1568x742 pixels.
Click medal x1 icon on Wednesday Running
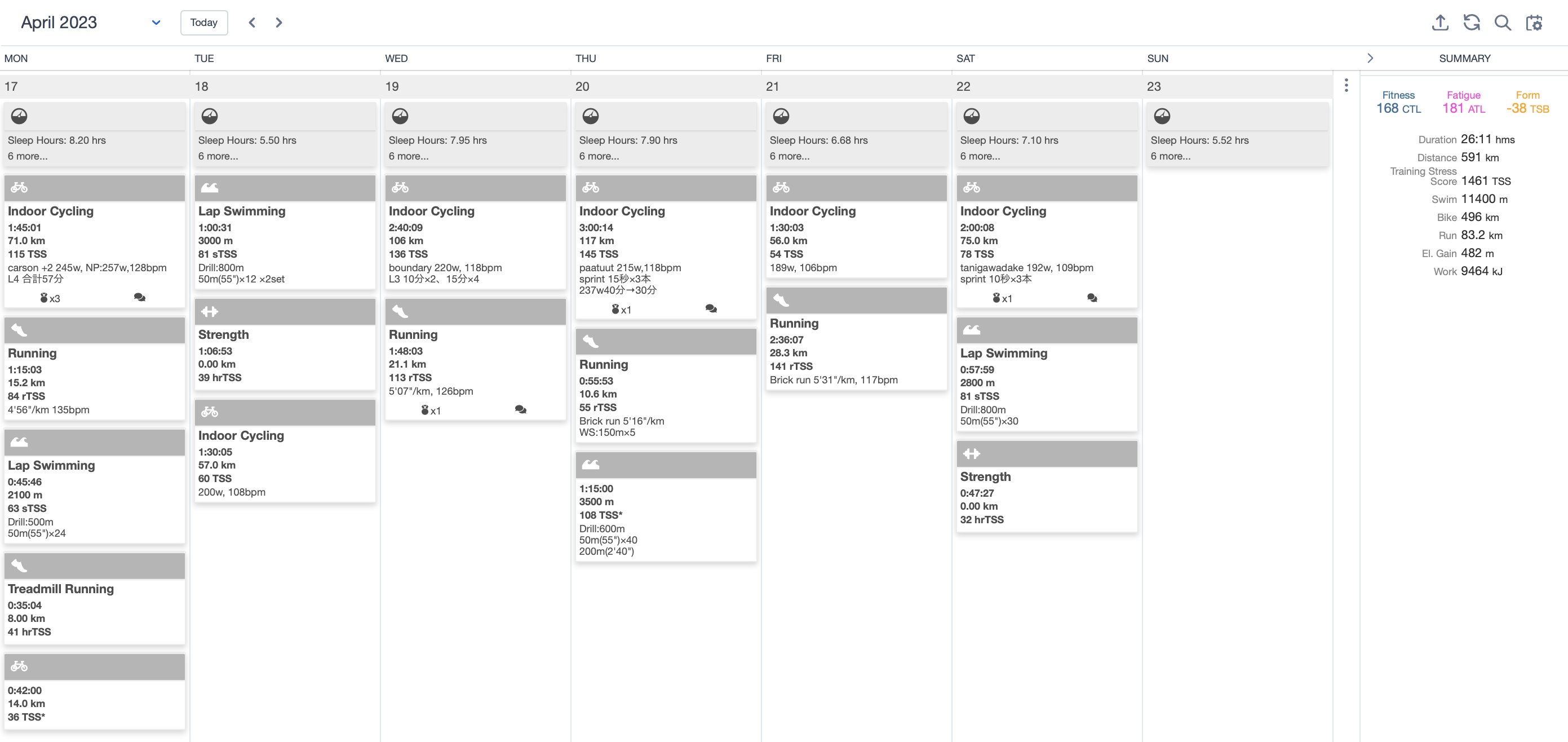pyautogui.click(x=431, y=410)
